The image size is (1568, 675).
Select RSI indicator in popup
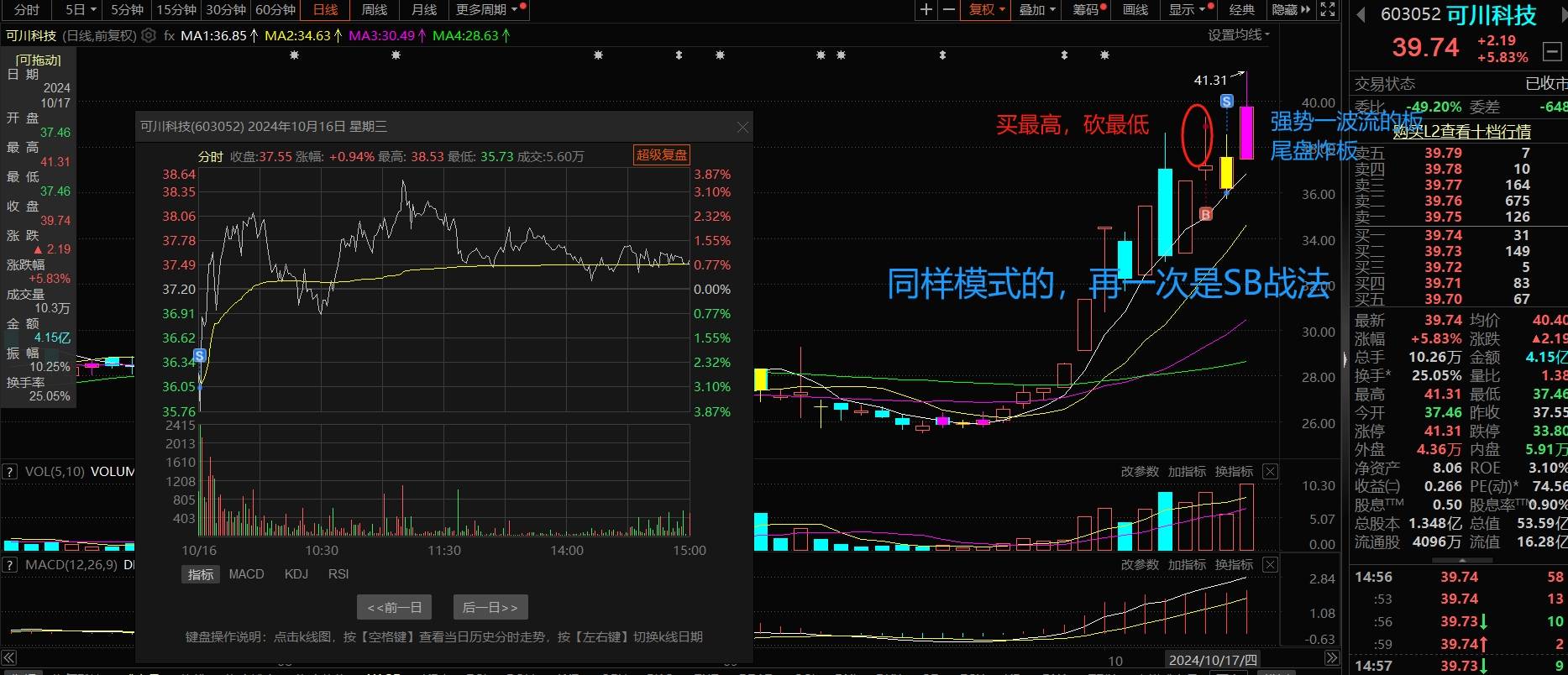338,574
